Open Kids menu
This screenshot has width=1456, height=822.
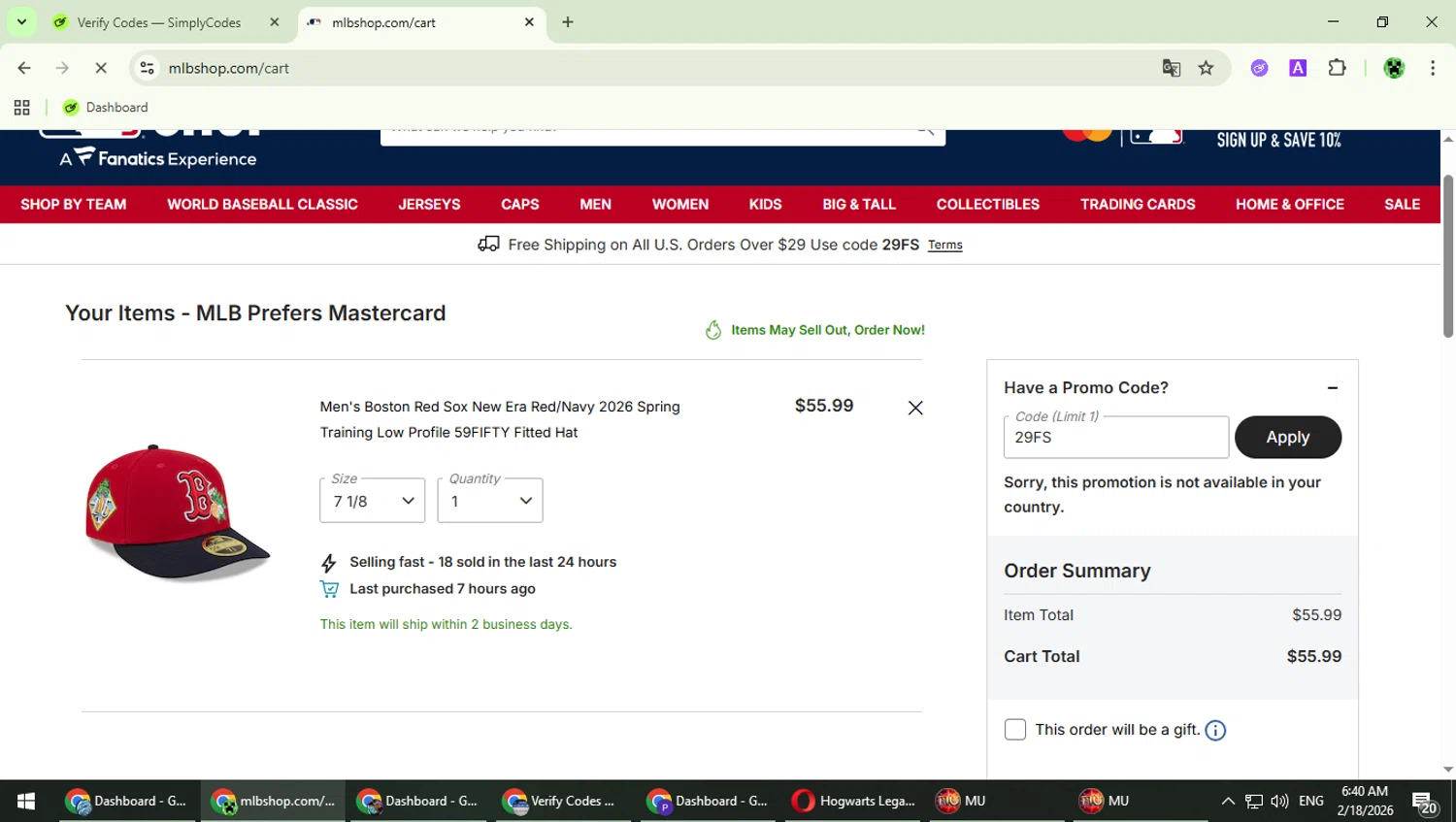pos(765,205)
